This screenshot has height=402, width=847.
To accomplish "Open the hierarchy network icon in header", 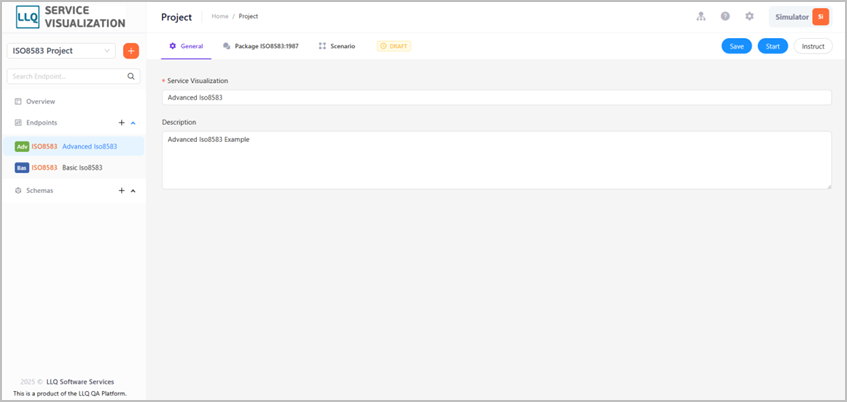I will tap(701, 16).
